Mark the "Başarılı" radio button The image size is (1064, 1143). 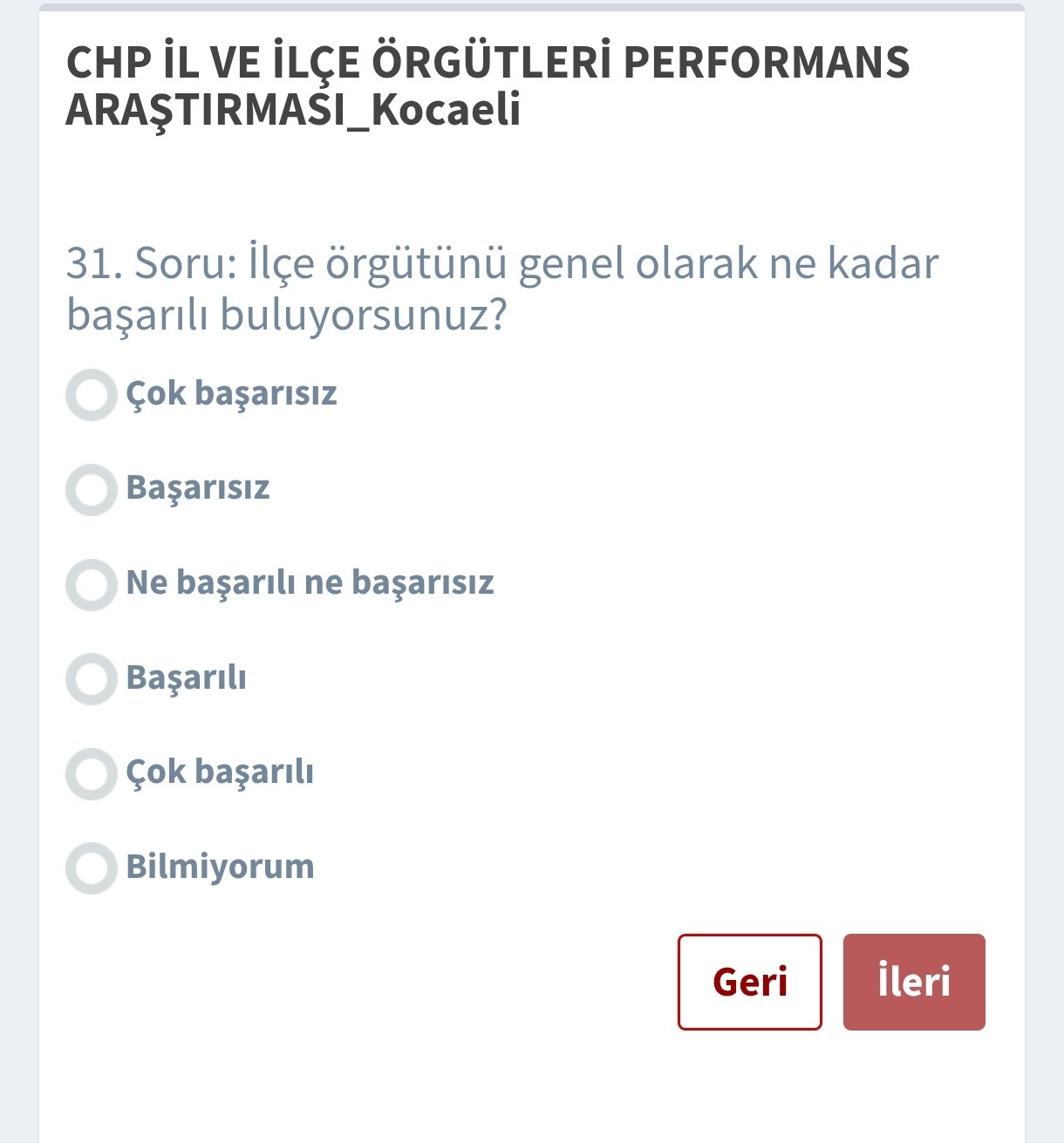pos(92,679)
